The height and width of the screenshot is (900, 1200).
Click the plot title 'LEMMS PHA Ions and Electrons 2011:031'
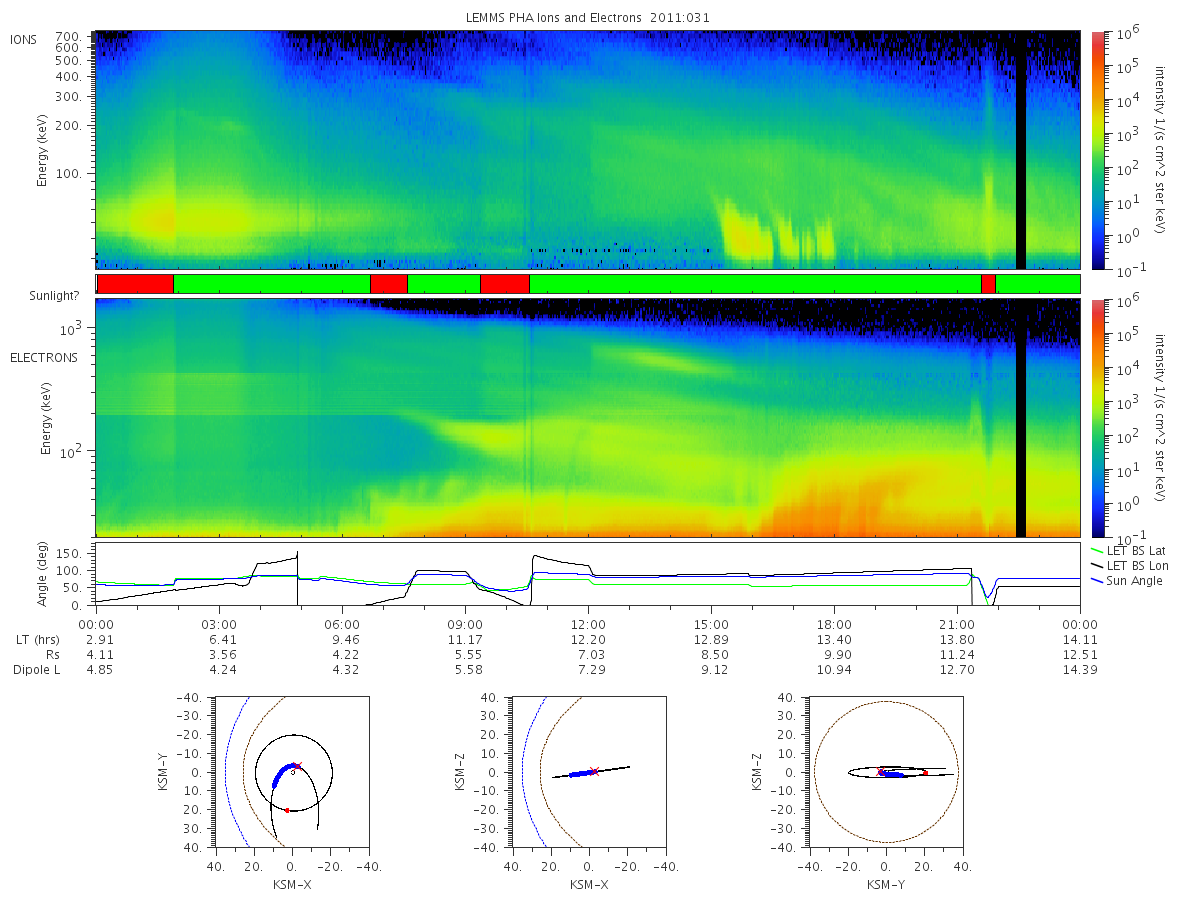tap(587, 18)
